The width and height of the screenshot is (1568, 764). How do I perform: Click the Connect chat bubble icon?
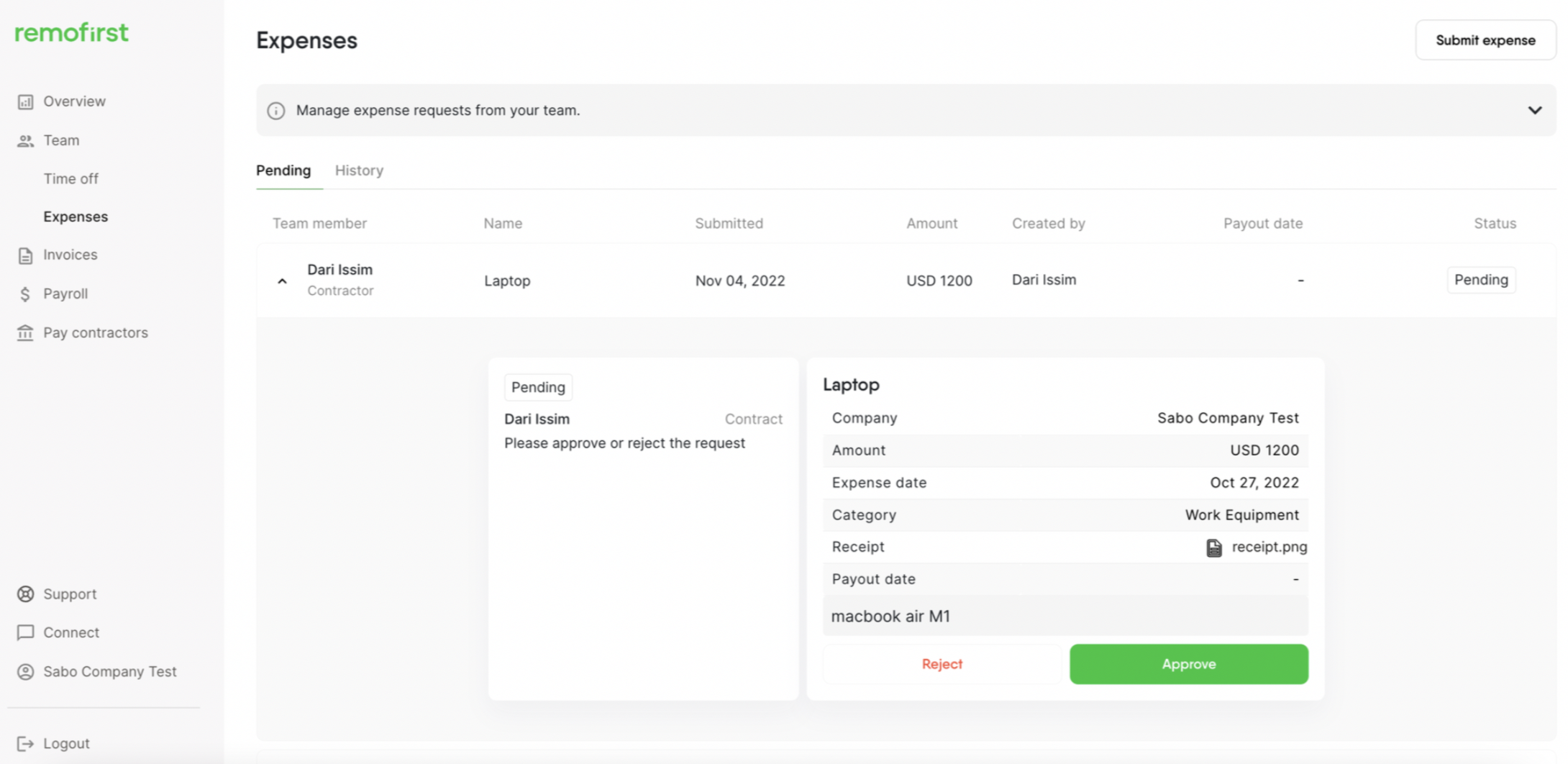[x=25, y=633]
